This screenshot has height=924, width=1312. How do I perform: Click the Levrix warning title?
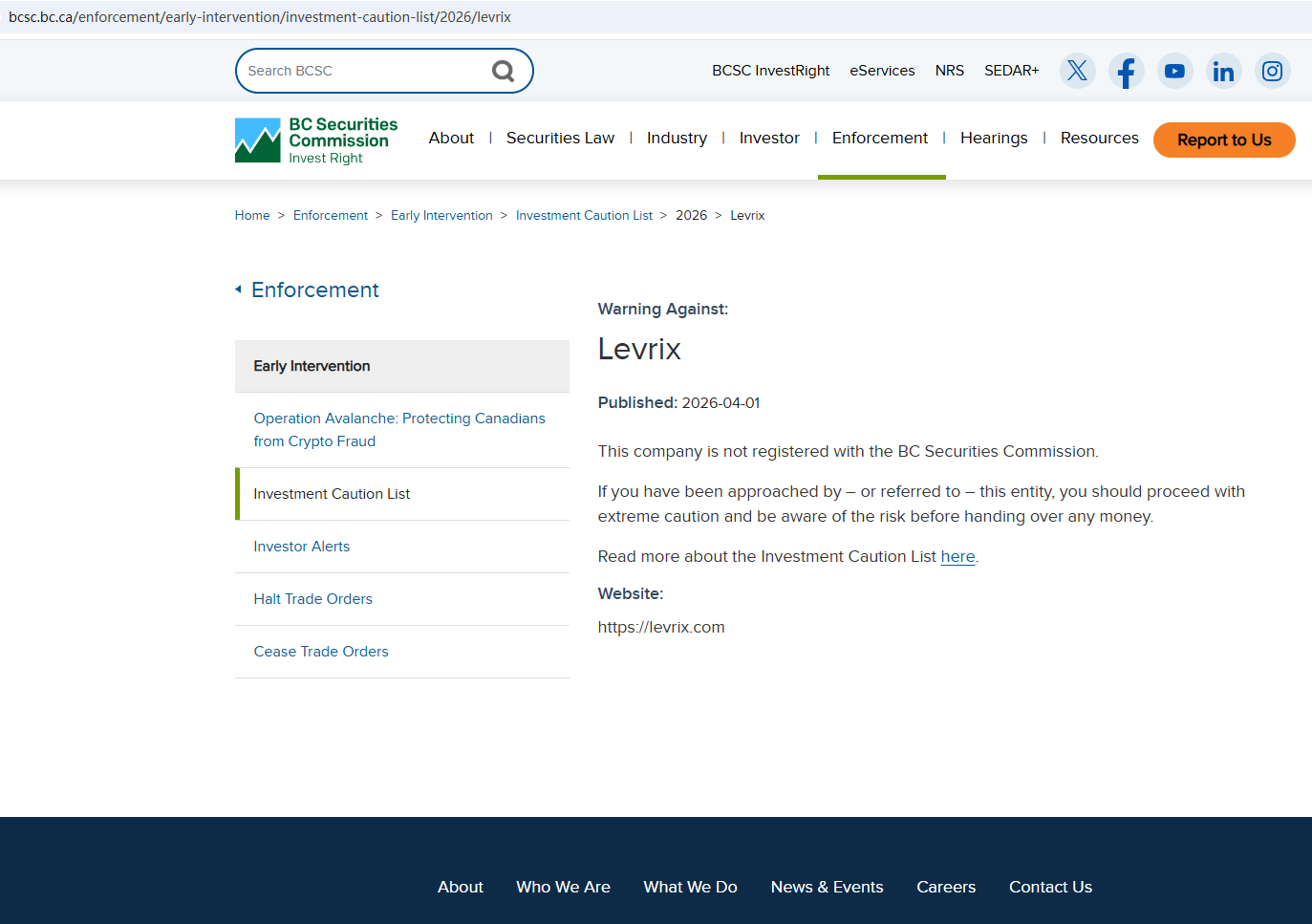(x=639, y=349)
